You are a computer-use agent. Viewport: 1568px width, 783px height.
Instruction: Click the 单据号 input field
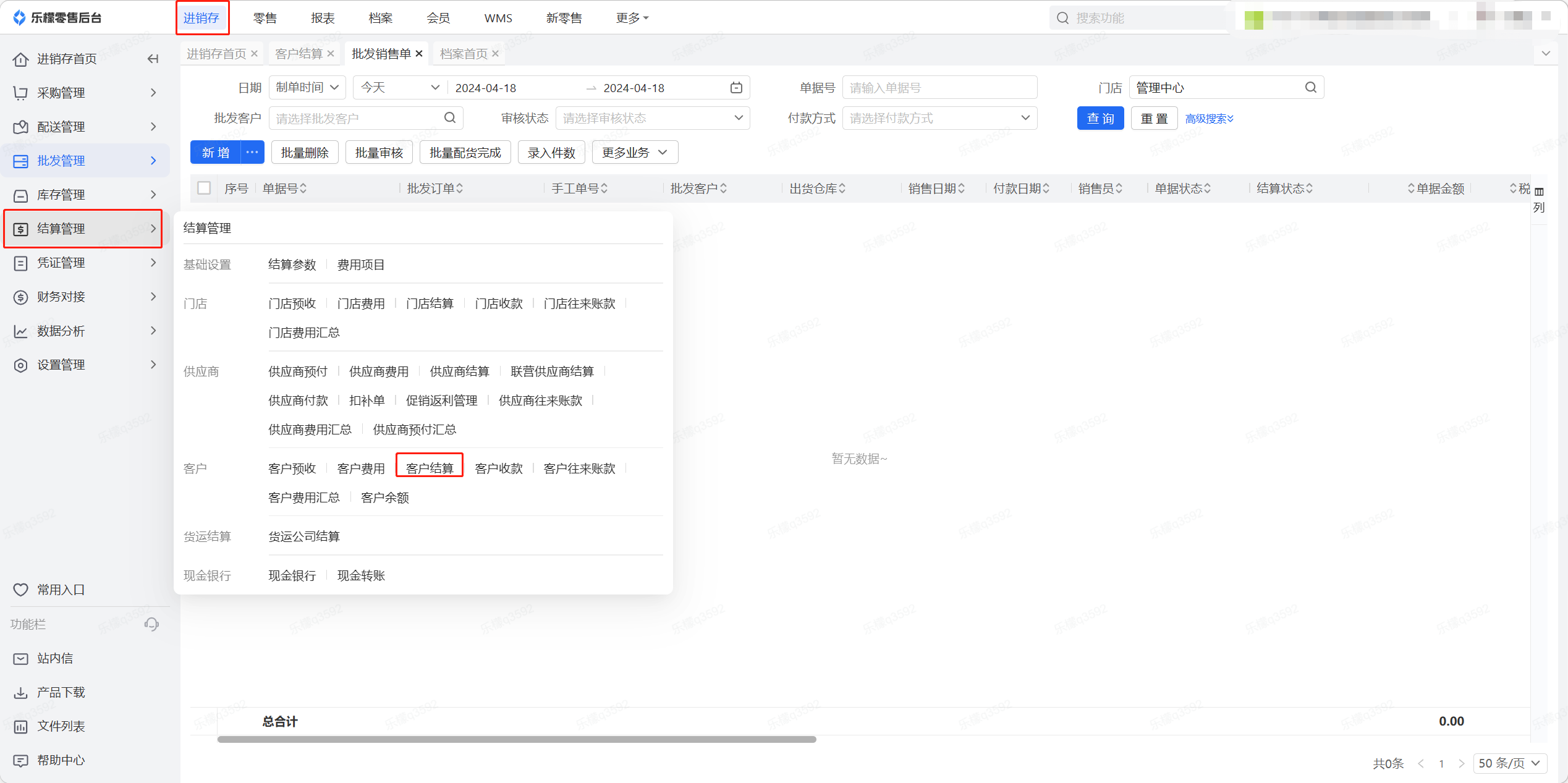(x=939, y=88)
